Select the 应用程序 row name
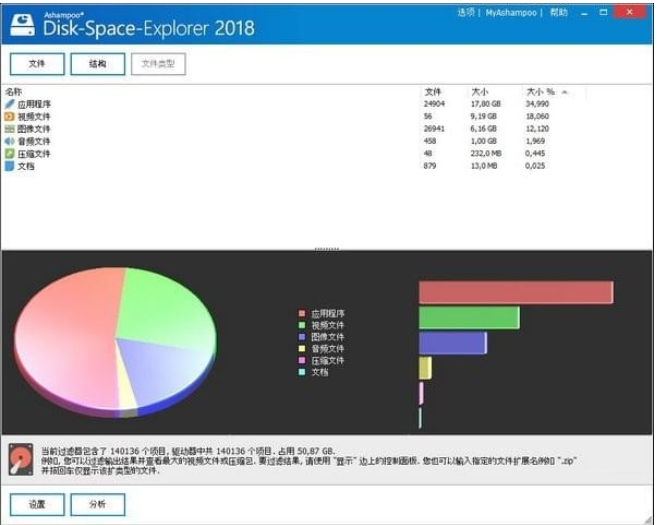This screenshot has height=525, width=657. click(34, 104)
